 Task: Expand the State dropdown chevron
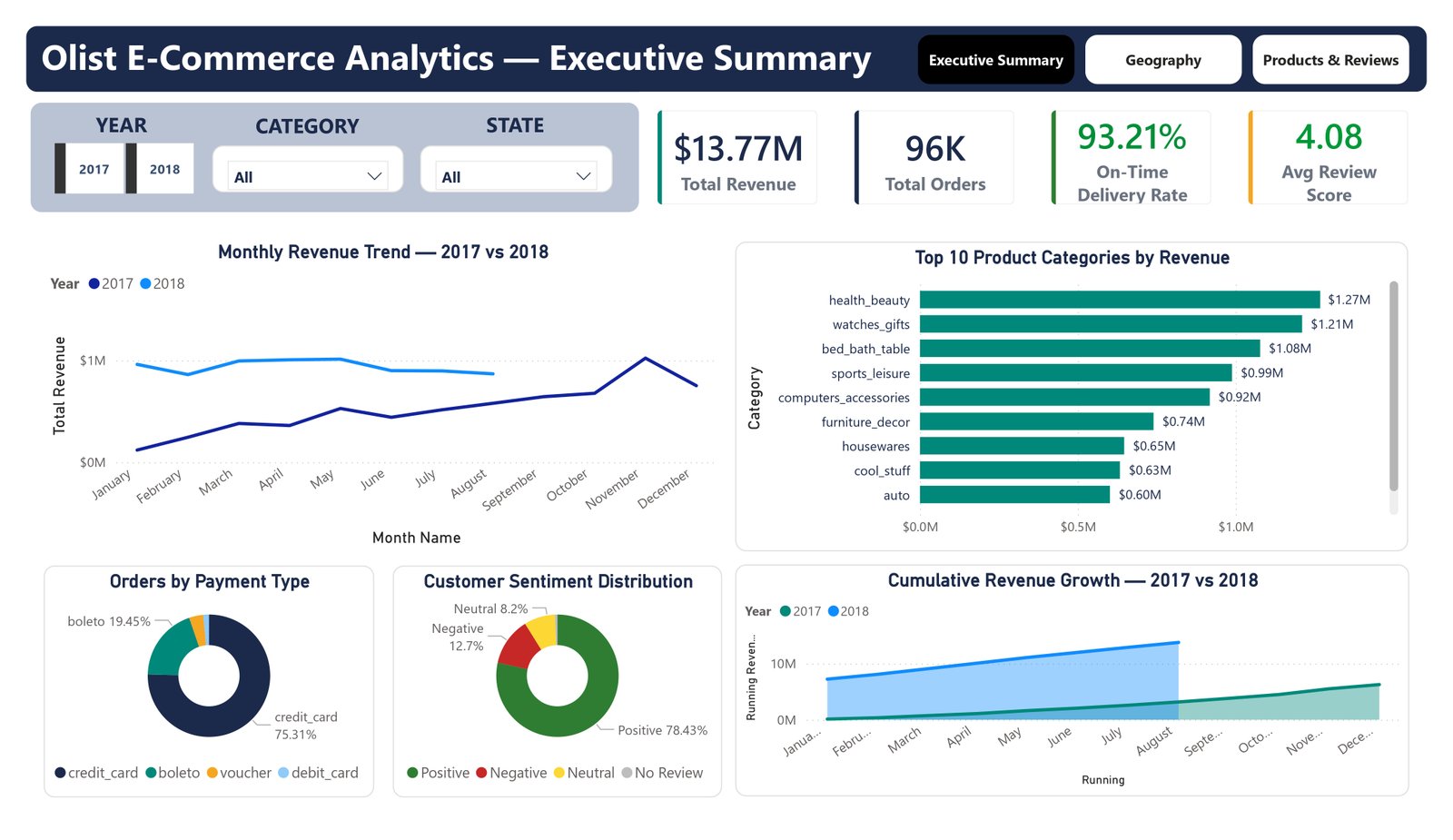click(x=583, y=176)
